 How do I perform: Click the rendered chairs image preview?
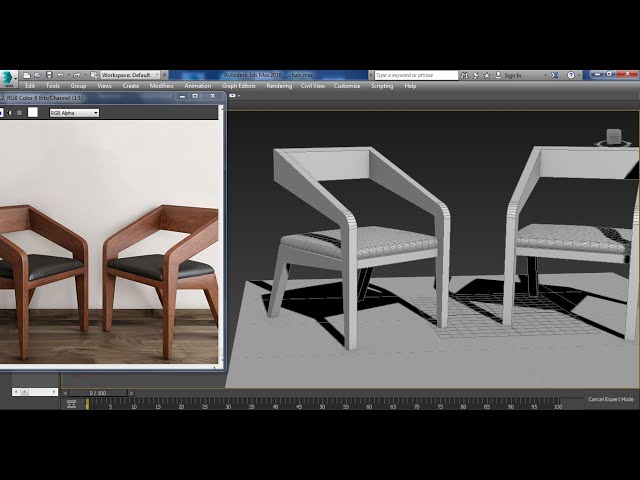109,242
